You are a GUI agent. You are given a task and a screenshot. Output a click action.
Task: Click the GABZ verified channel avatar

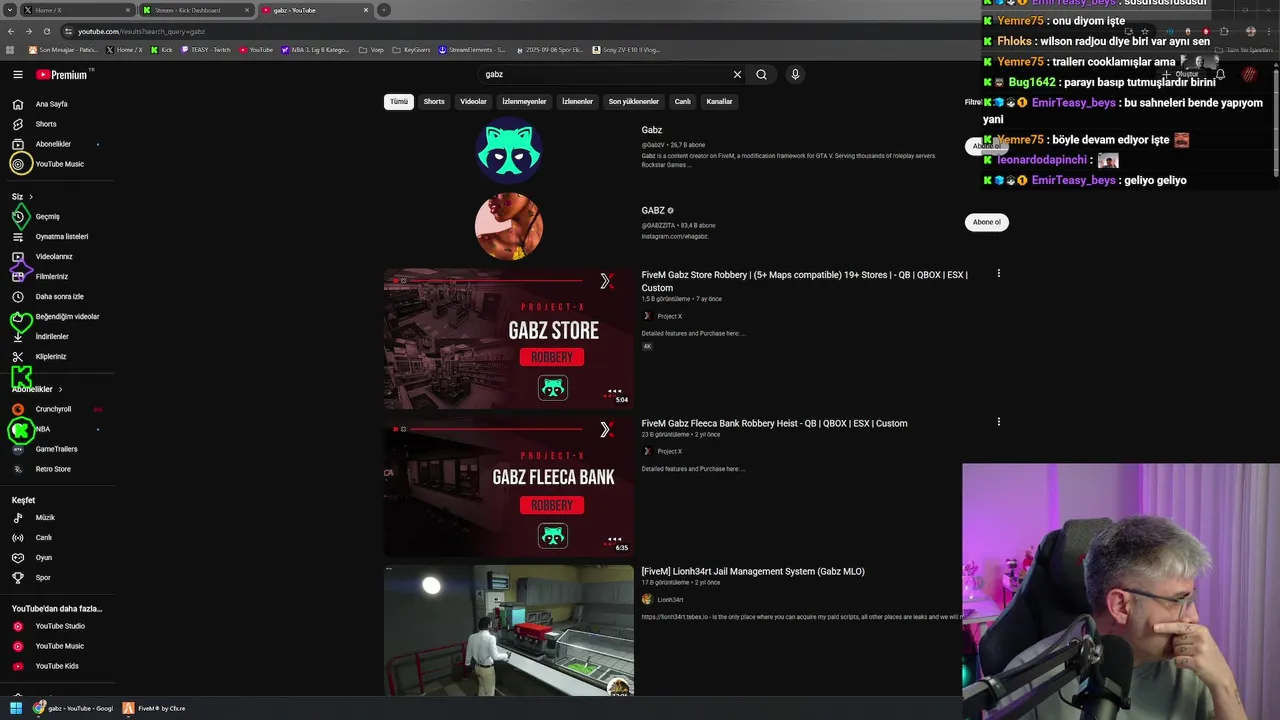[509, 226]
